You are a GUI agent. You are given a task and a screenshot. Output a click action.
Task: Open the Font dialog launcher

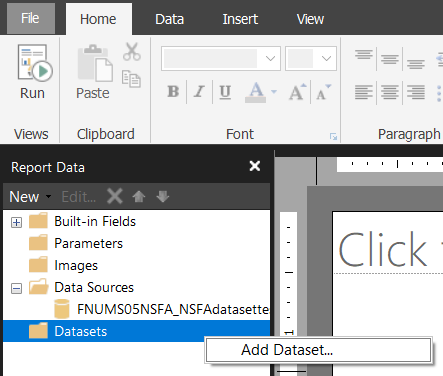333,136
